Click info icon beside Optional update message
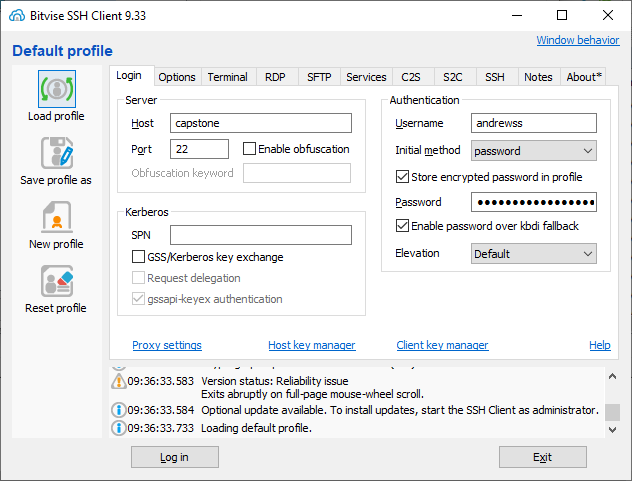This screenshot has height=481, width=632. (x=119, y=410)
